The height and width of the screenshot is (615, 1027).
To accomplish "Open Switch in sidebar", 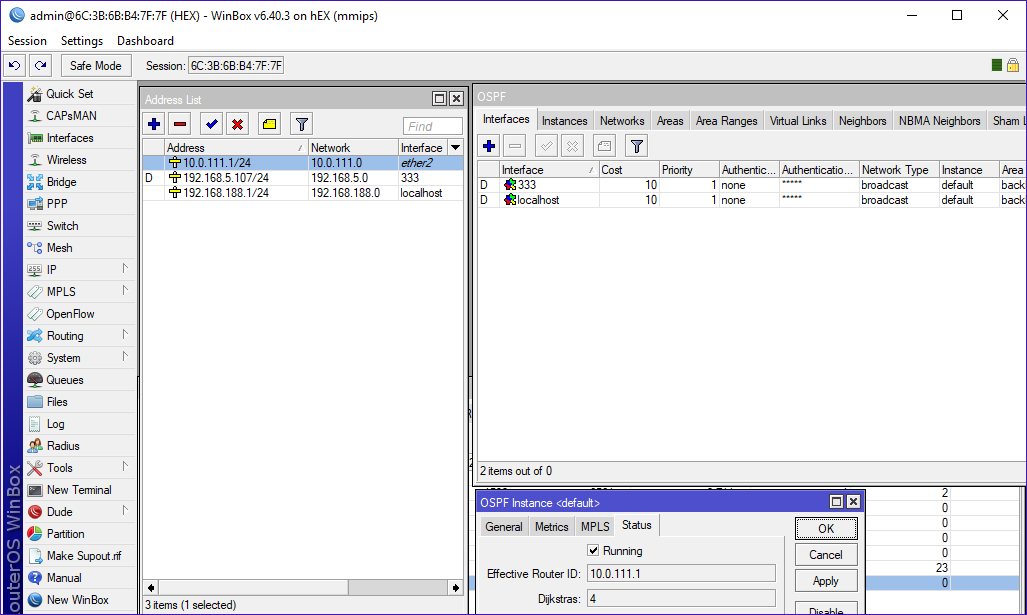I will (80, 226).
